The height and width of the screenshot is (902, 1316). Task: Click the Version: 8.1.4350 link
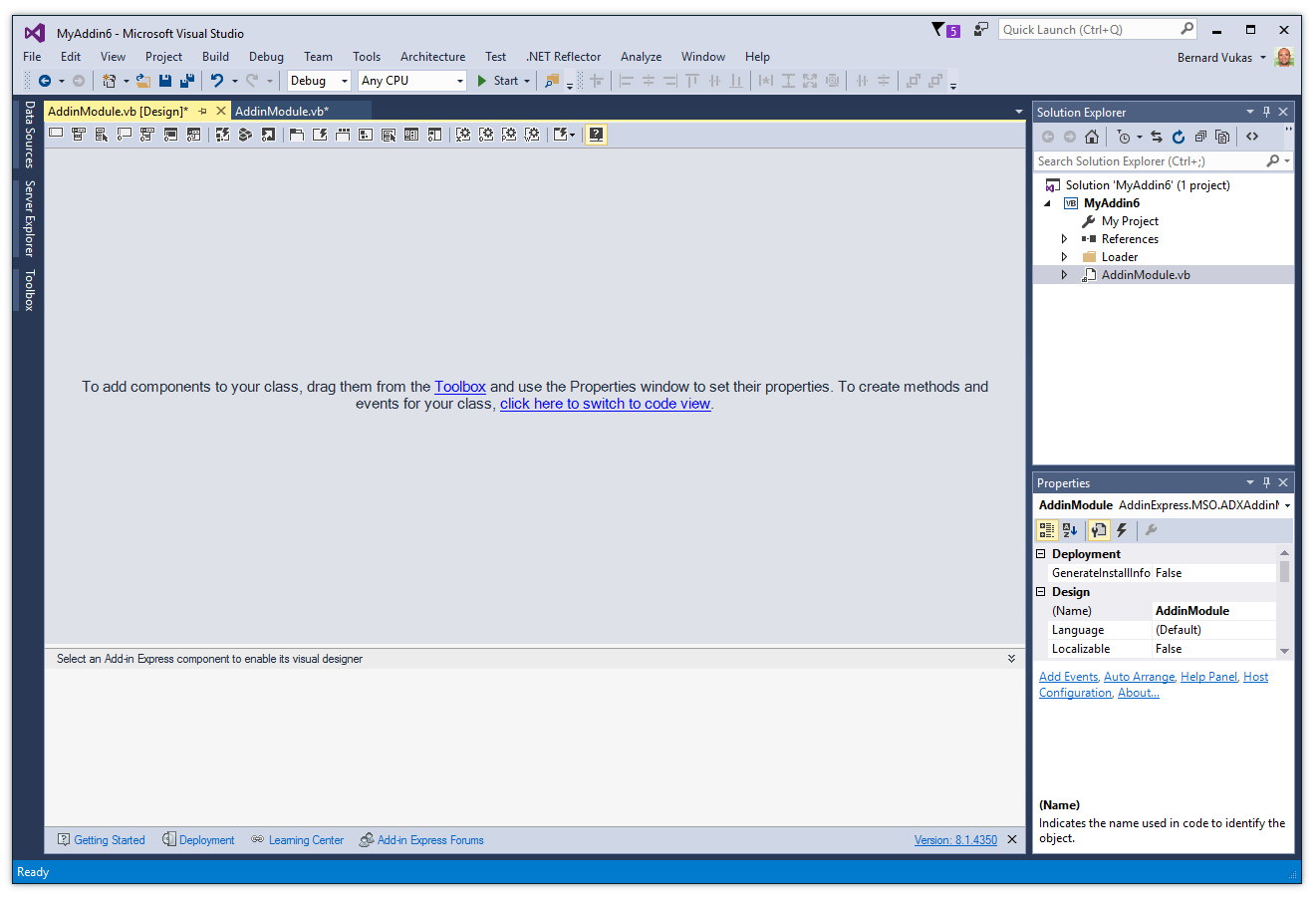point(955,840)
